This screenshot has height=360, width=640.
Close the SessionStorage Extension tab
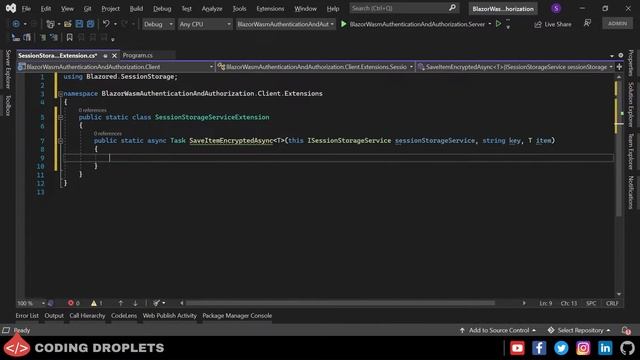point(114,56)
